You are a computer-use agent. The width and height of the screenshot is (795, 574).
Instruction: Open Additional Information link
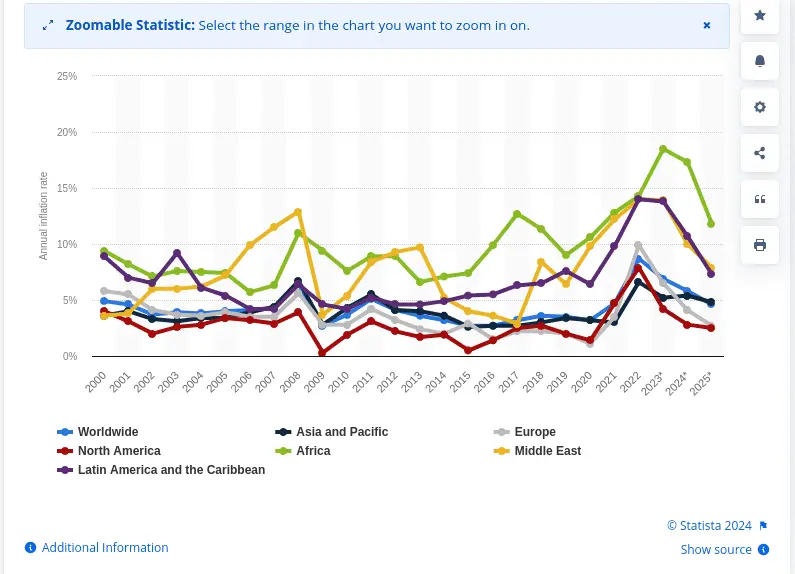point(104,548)
